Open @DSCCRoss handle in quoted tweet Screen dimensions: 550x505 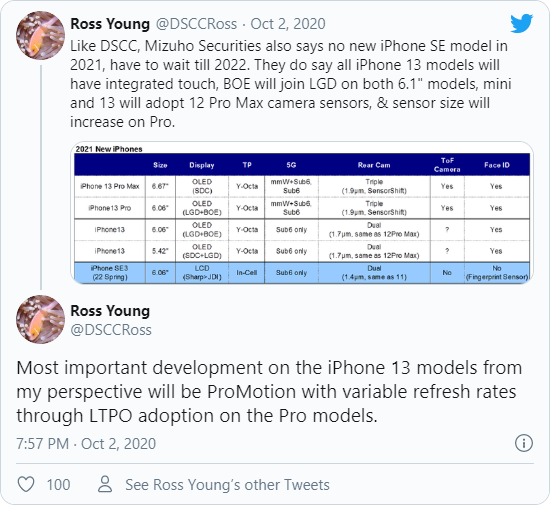pyautogui.click(x=196, y=24)
